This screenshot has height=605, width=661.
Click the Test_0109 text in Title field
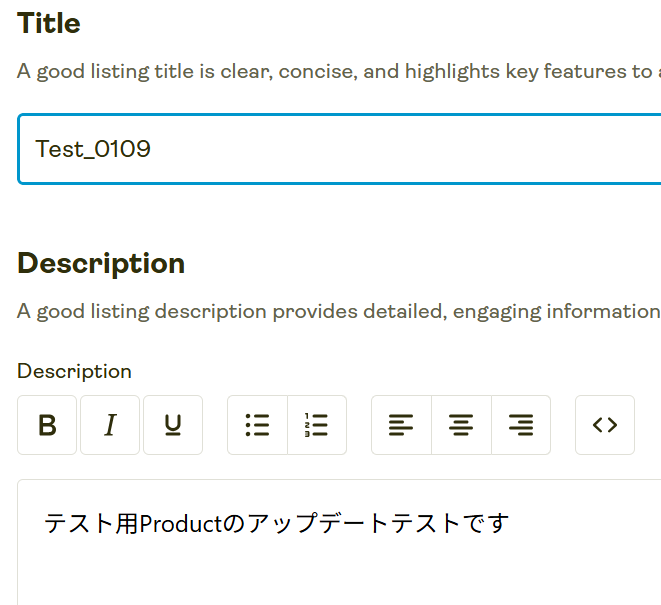click(93, 149)
